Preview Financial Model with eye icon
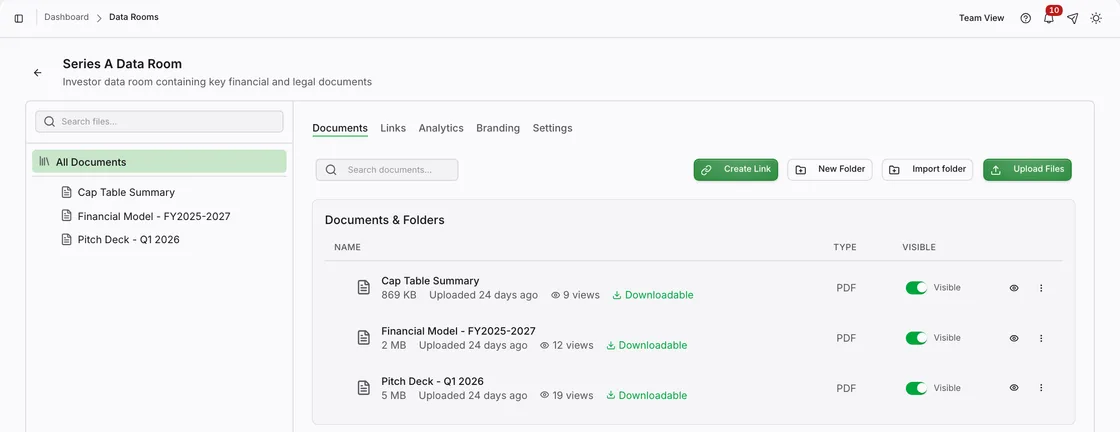 (x=1014, y=338)
